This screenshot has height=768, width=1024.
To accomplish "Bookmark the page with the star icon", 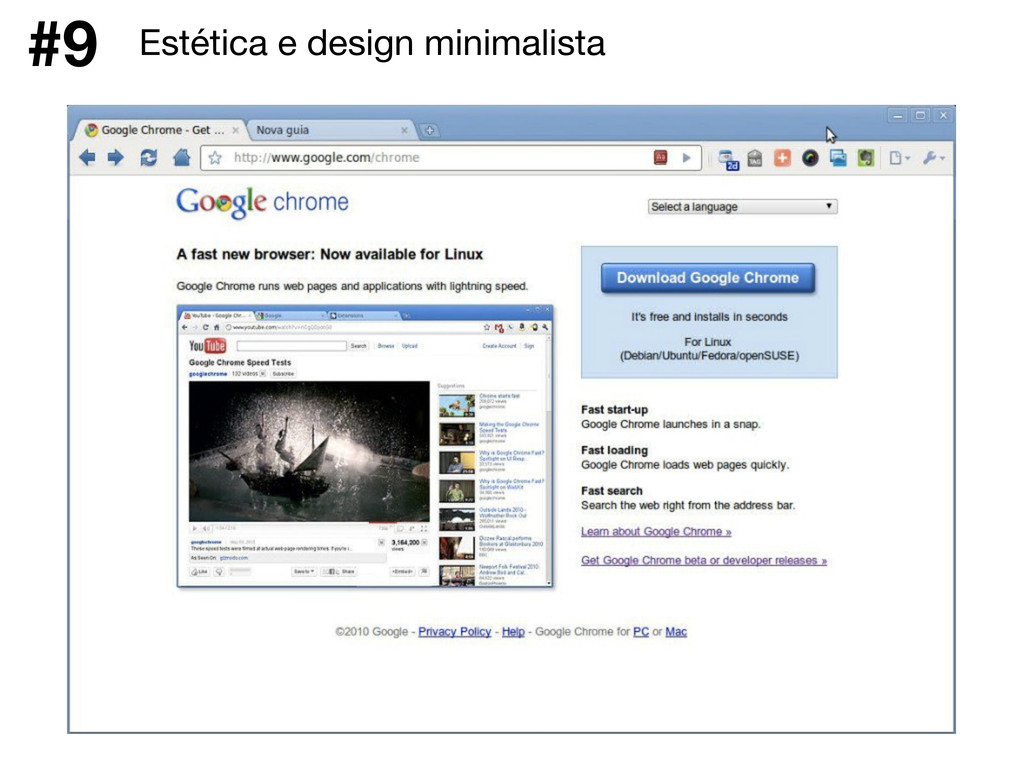I will click(x=215, y=157).
